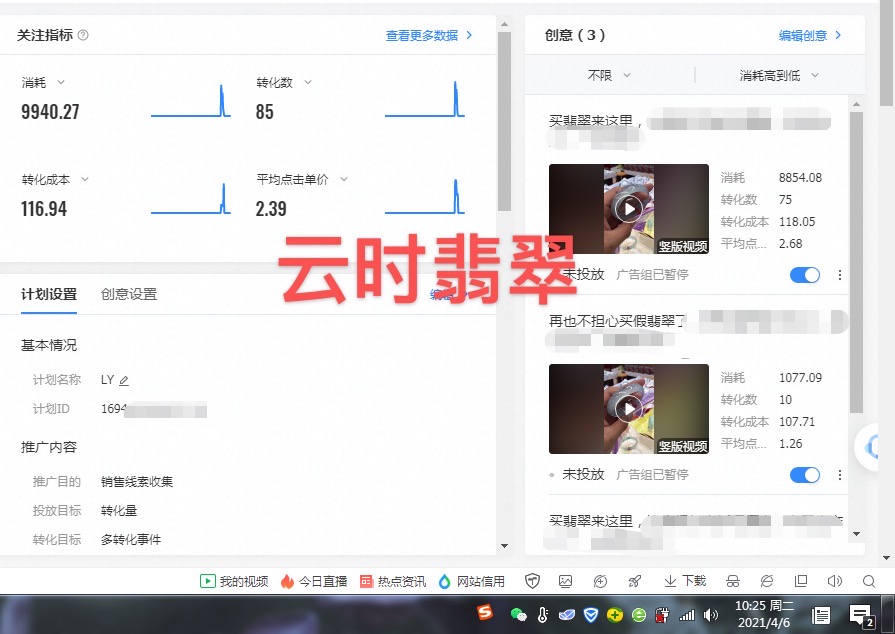Open the 不限 filter dropdown
Viewport: 895px width, 634px height.
609,75
